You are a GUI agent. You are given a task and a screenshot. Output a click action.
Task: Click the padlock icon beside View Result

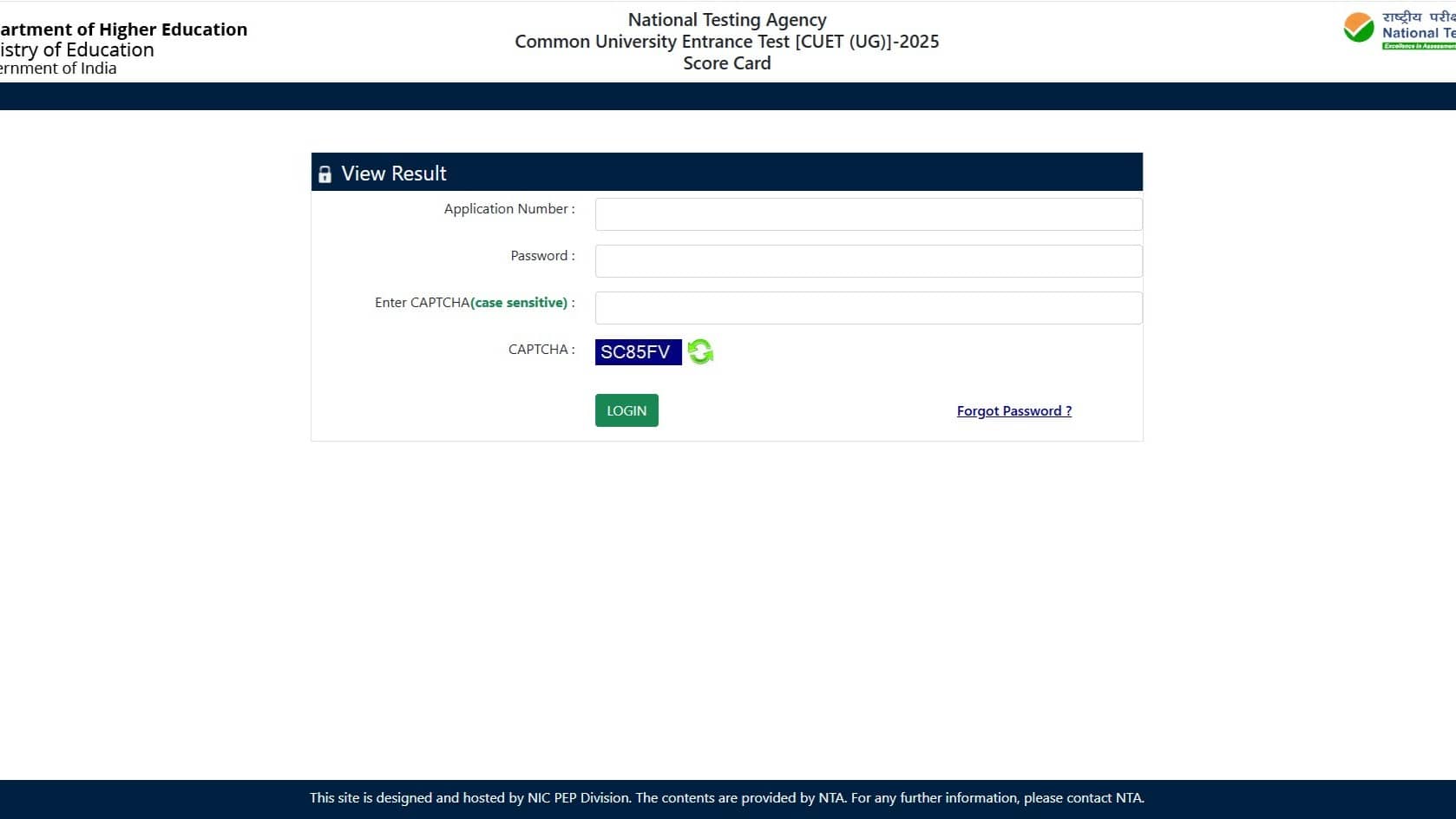pyautogui.click(x=325, y=174)
